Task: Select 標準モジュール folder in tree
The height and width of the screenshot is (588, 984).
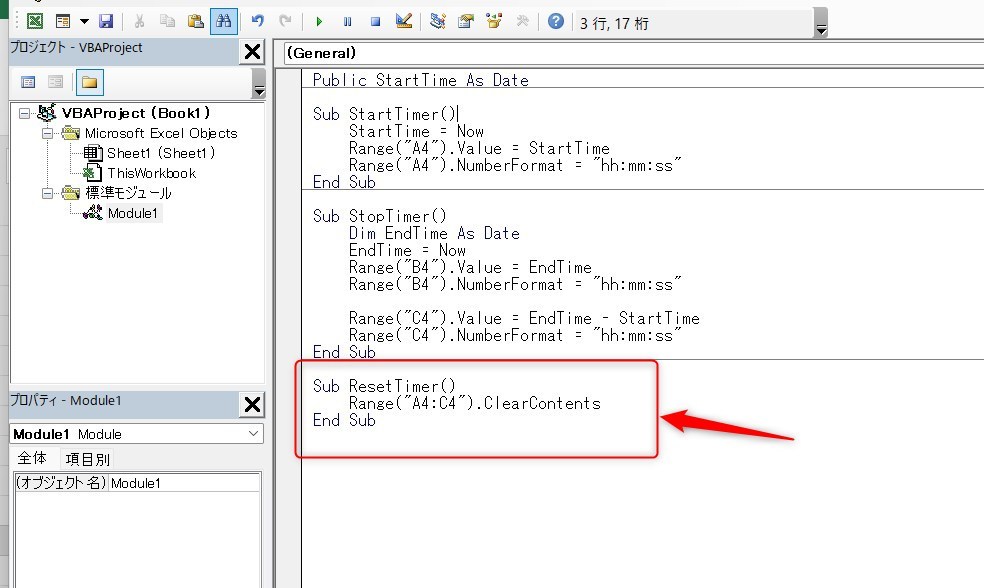Action: (x=128, y=193)
